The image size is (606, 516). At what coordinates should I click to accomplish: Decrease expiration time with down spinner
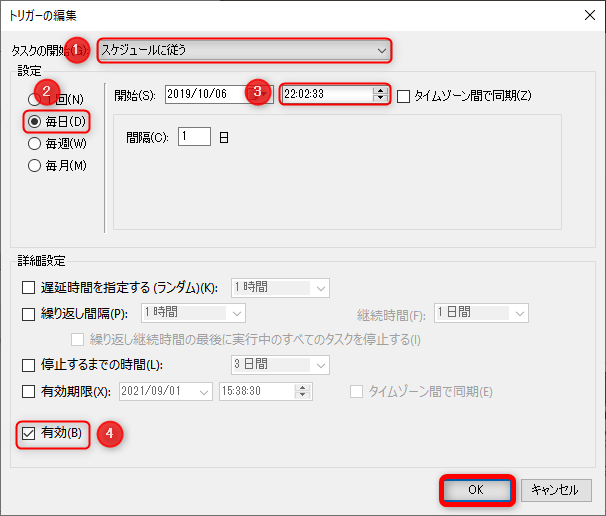pos(303,395)
